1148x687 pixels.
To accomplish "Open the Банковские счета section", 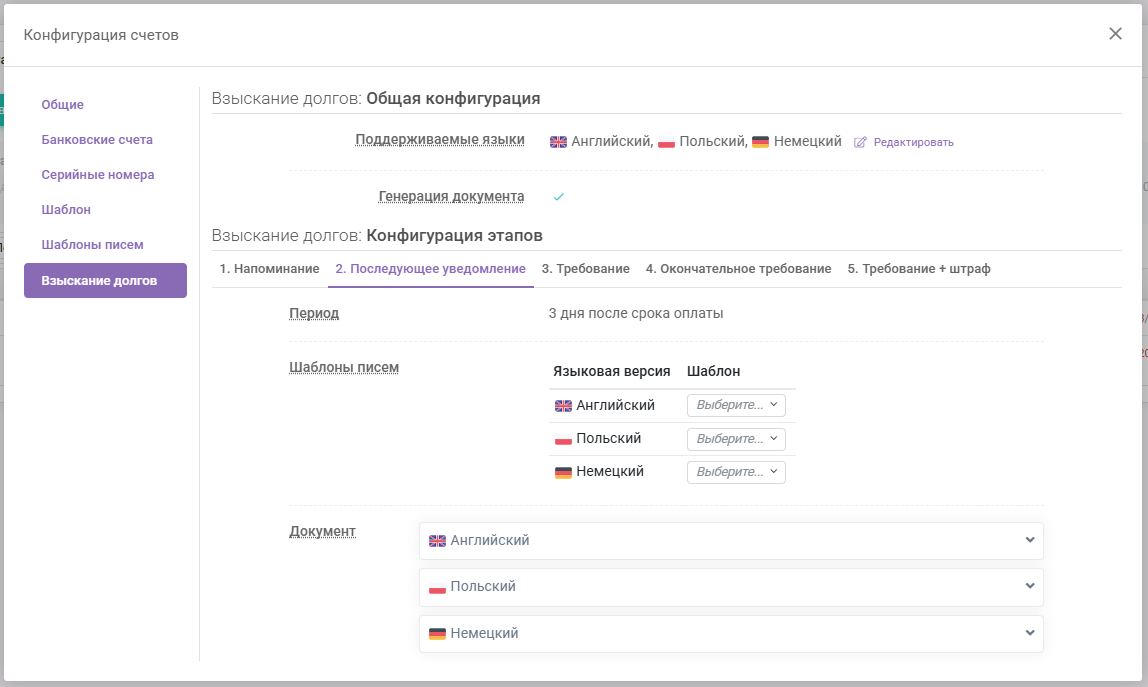I will click(97, 140).
